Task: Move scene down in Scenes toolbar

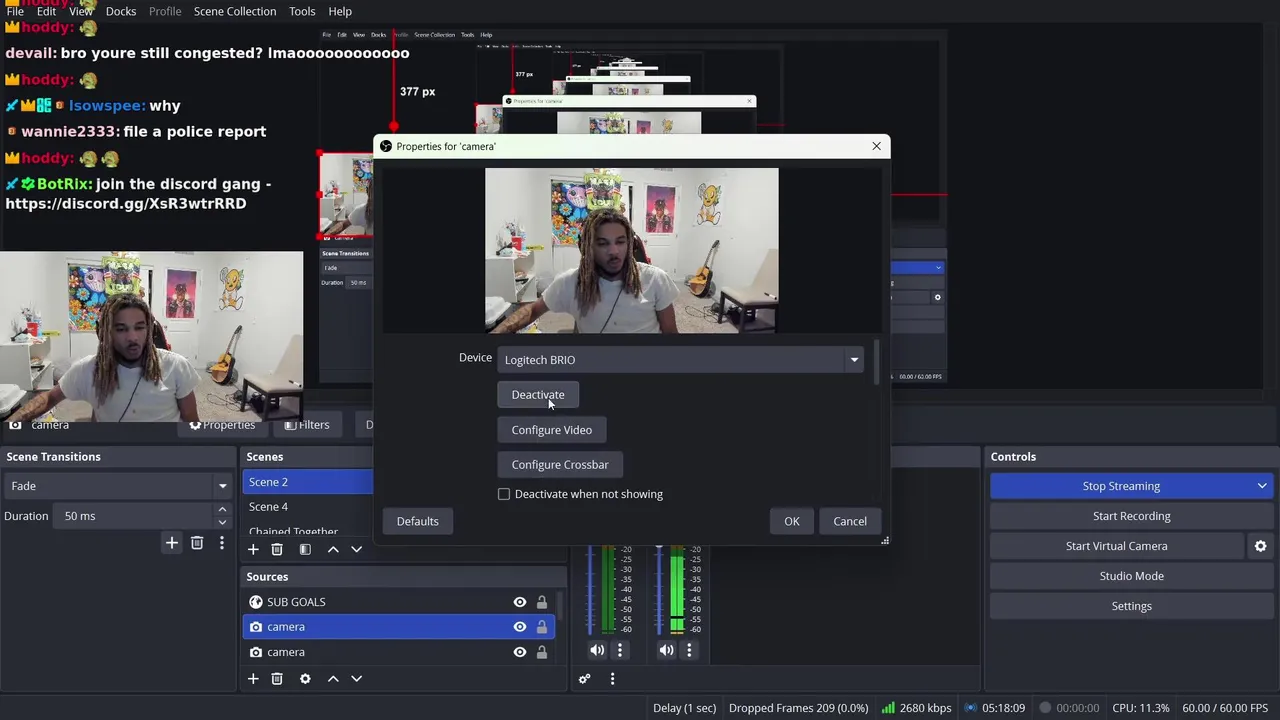Action: point(356,549)
